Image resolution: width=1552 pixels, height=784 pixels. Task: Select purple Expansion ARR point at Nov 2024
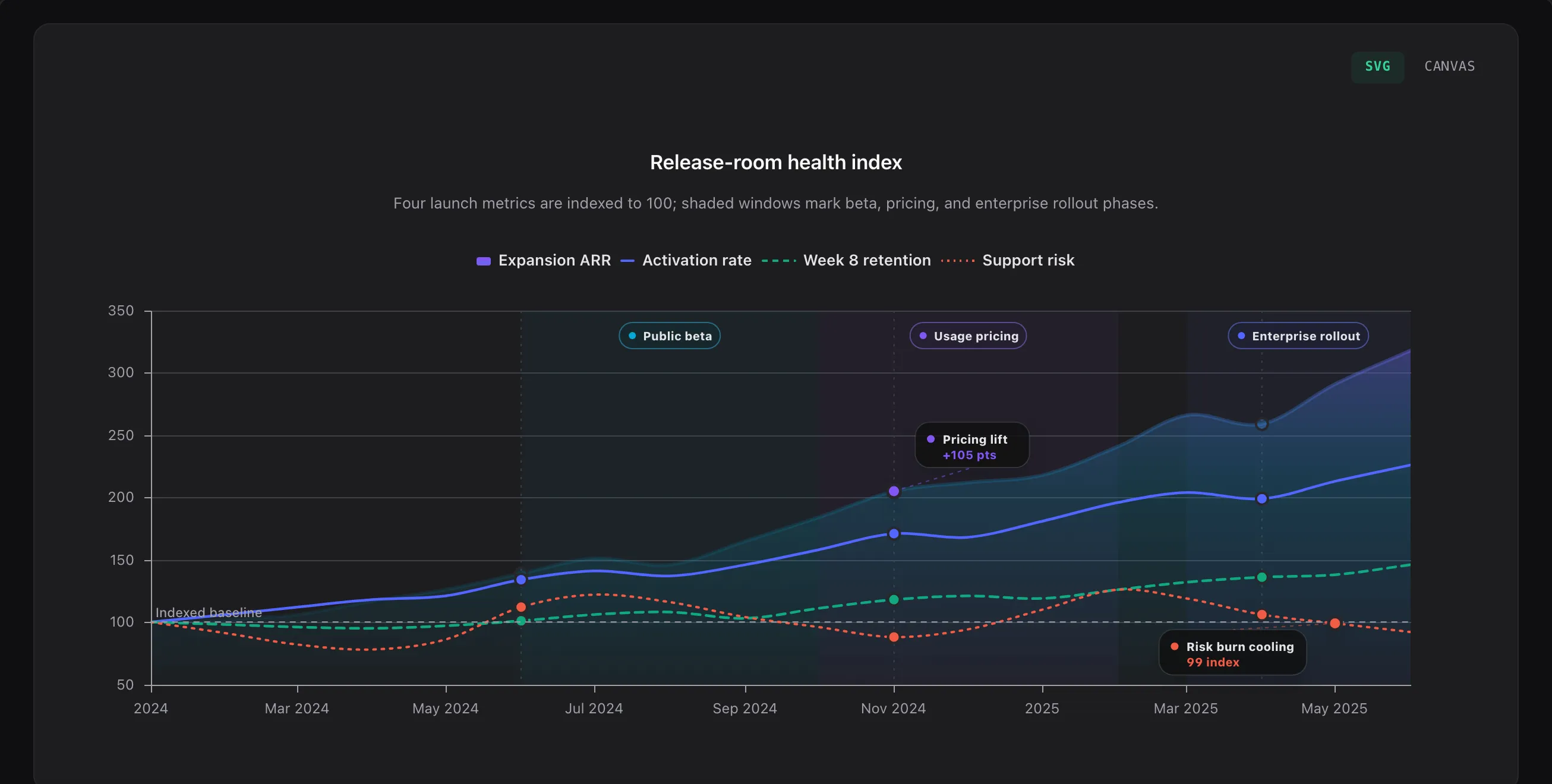tap(894, 492)
